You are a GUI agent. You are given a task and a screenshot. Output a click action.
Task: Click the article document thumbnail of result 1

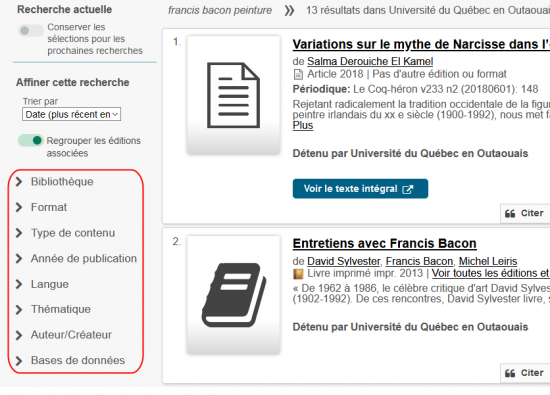click(234, 95)
